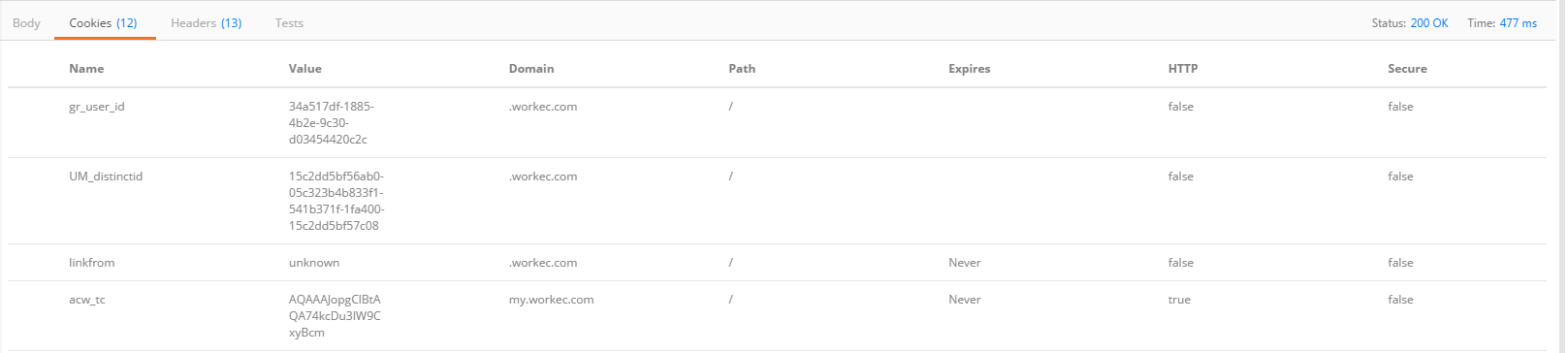Select the UM_distinctid cookie name
This screenshot has width=1568, height=353.
(x=106, y=176)
